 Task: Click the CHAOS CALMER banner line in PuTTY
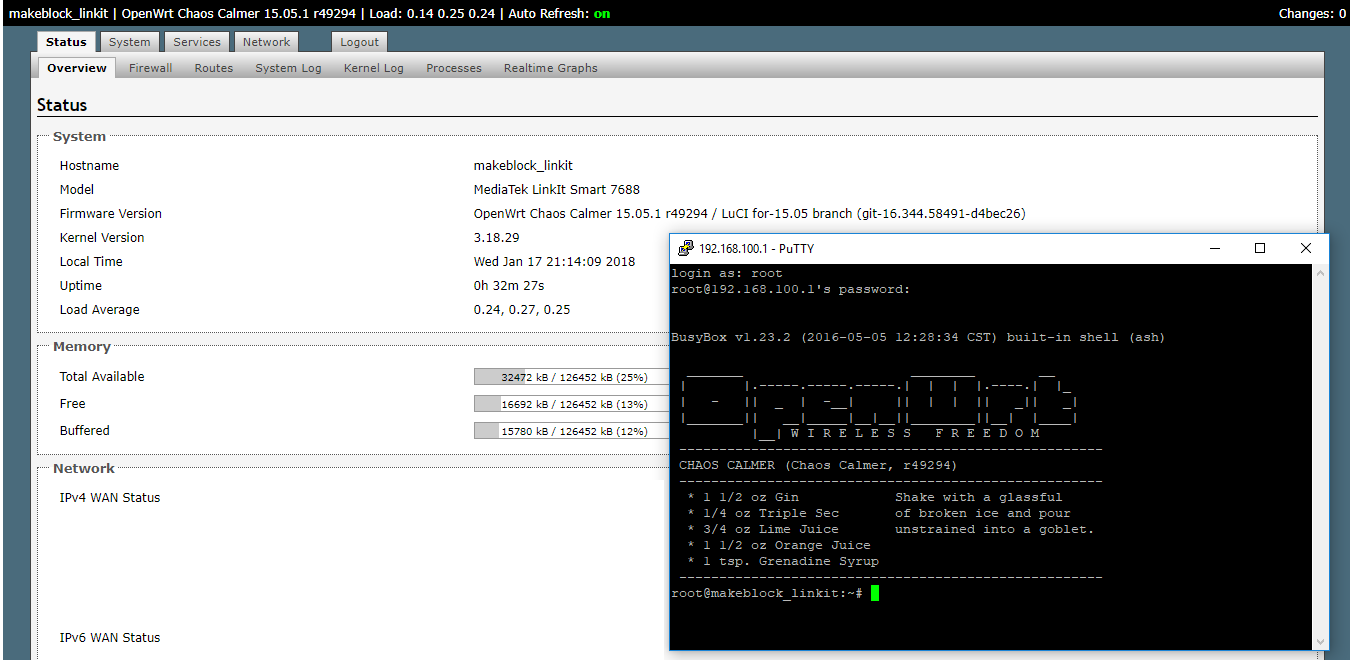click(x=819, y=465)
